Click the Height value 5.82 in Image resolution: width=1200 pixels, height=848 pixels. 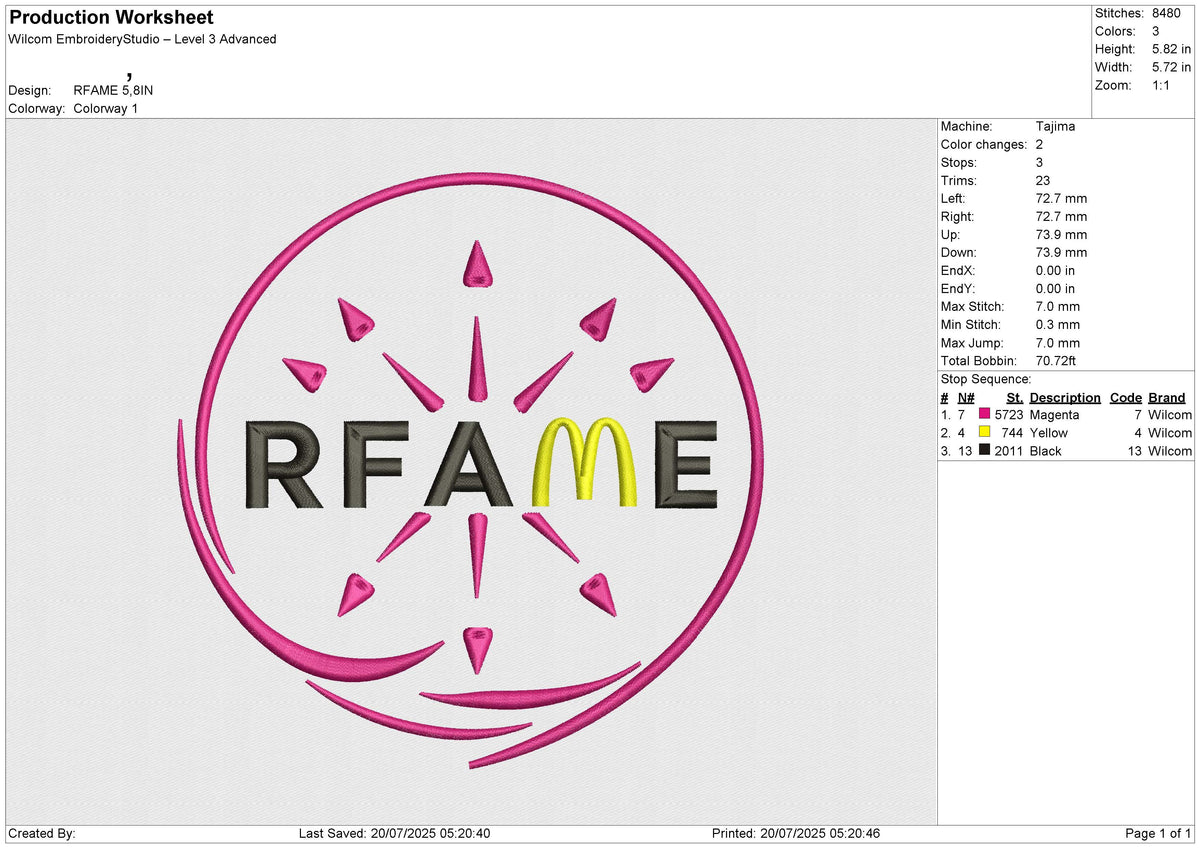point(1171,49)
